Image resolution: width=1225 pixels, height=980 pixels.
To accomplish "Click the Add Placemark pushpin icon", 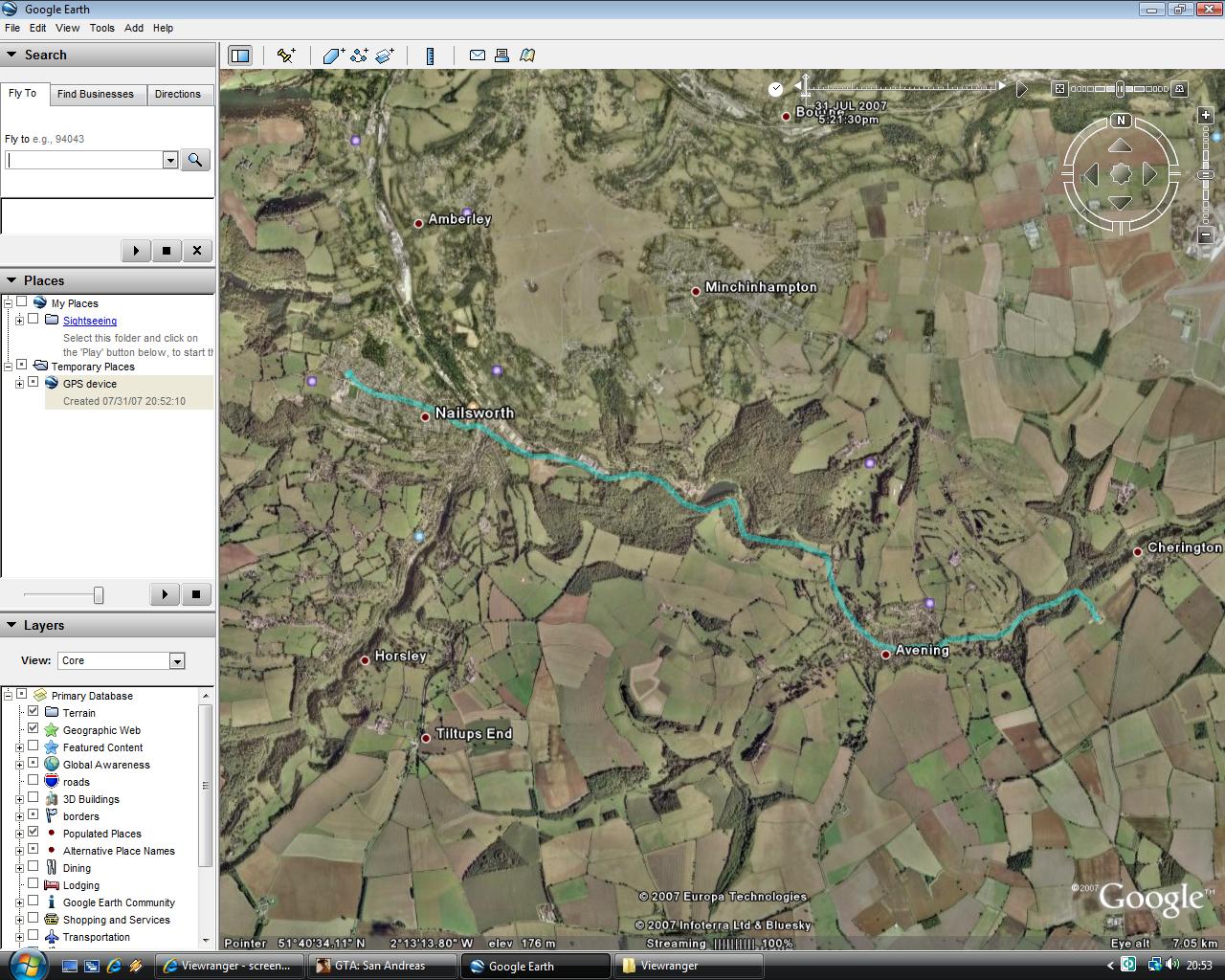I will click(286, 56).
